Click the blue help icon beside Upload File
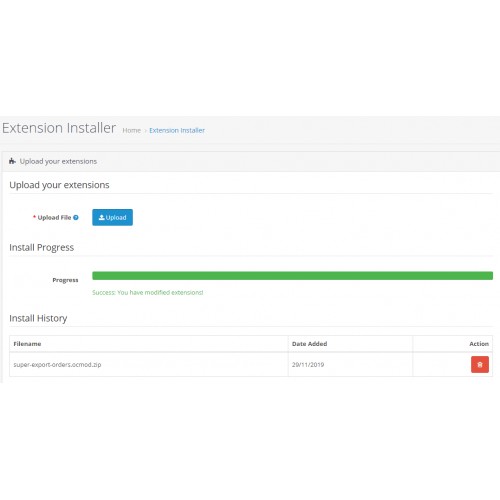 pos(76,218)
